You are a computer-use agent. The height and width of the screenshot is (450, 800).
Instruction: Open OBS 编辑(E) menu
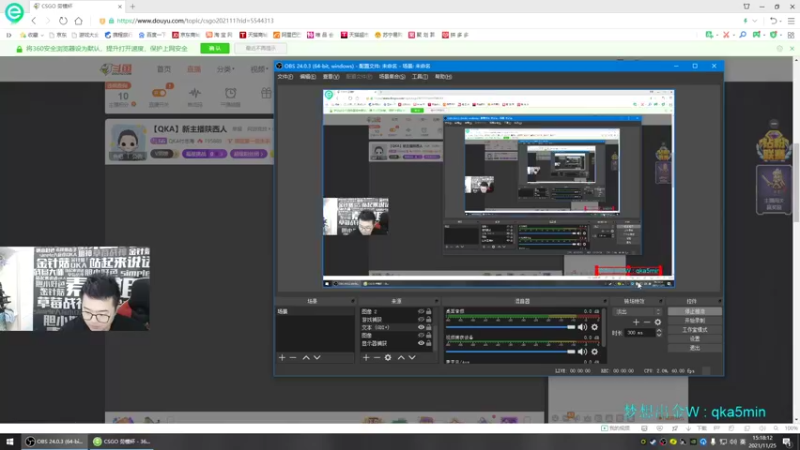308,77
